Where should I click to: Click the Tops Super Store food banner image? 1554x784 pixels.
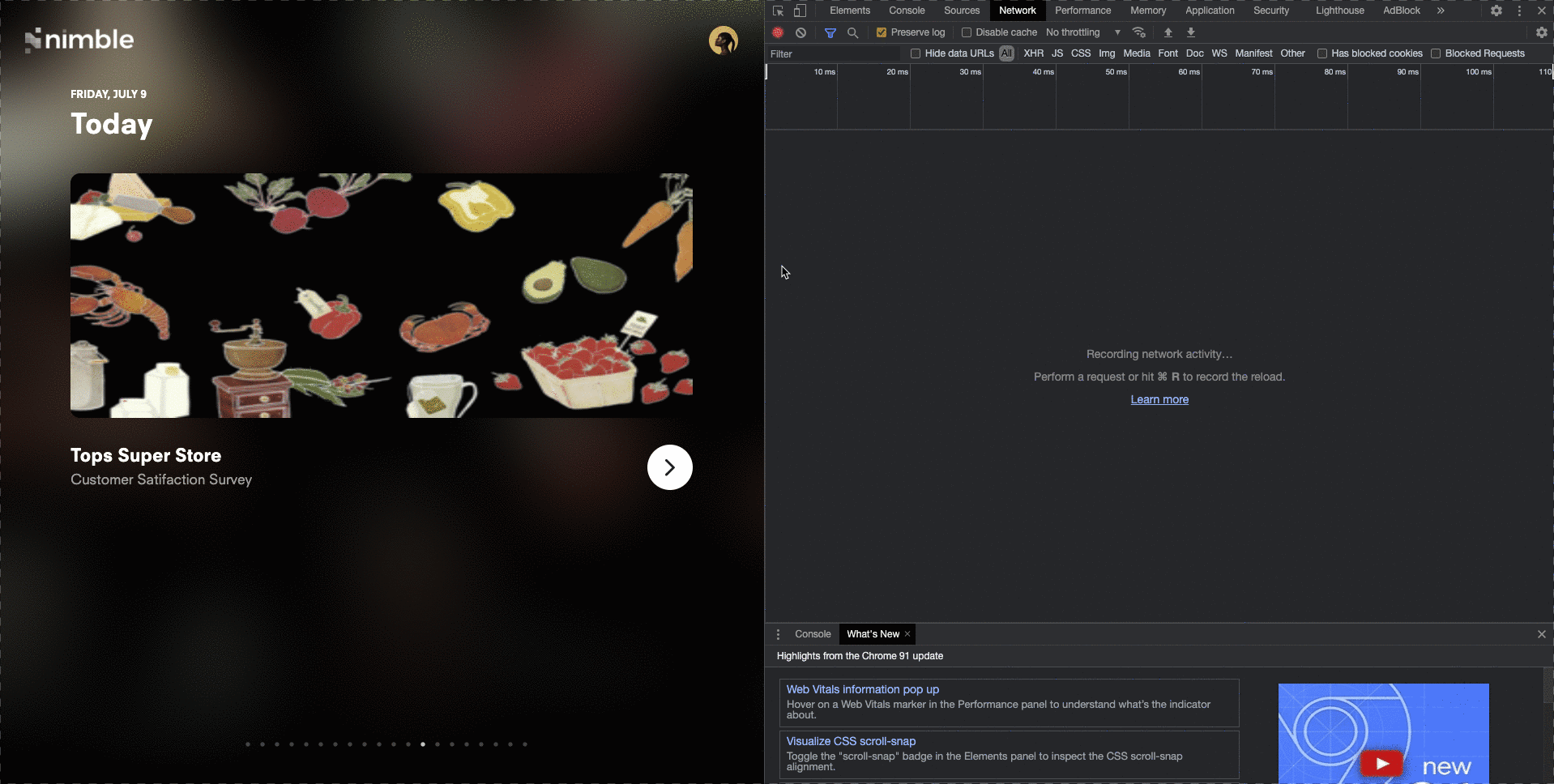pyautogui.click(x=382, y=296)
